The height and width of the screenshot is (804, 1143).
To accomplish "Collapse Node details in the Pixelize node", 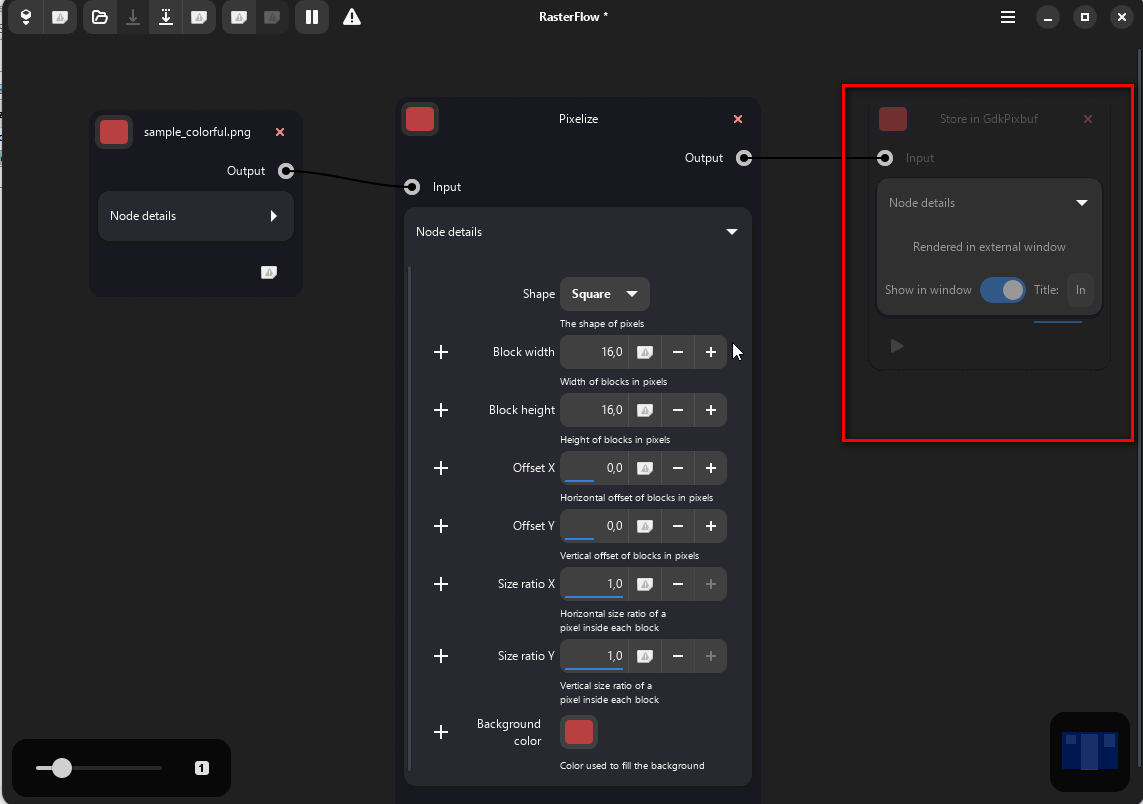I will point(731,232).
